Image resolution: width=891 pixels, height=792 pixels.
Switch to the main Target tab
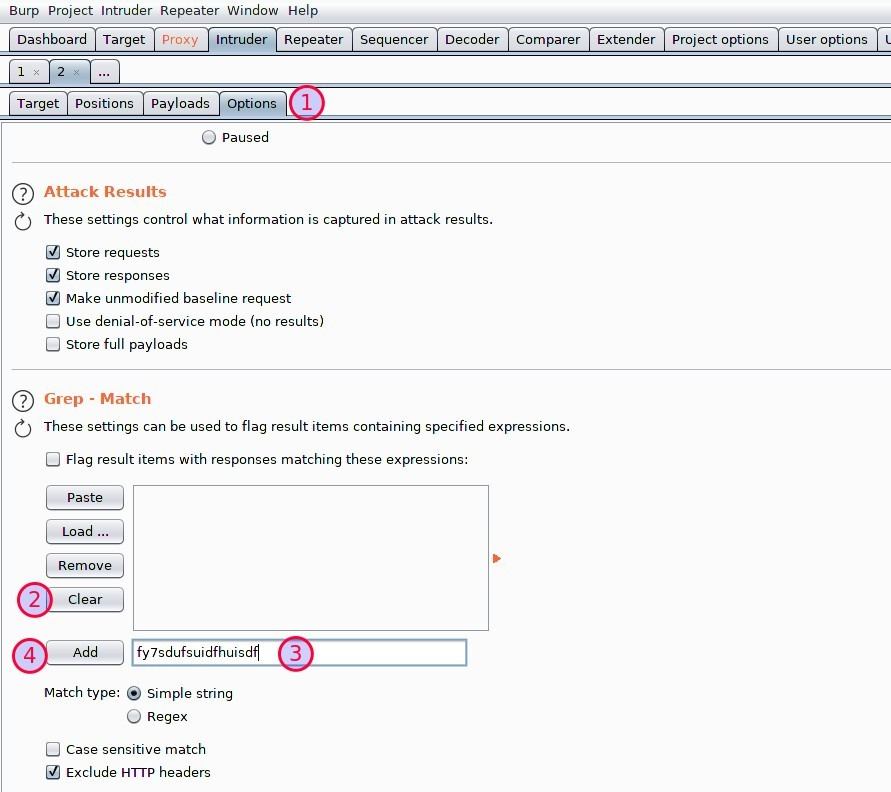(124, 40)
